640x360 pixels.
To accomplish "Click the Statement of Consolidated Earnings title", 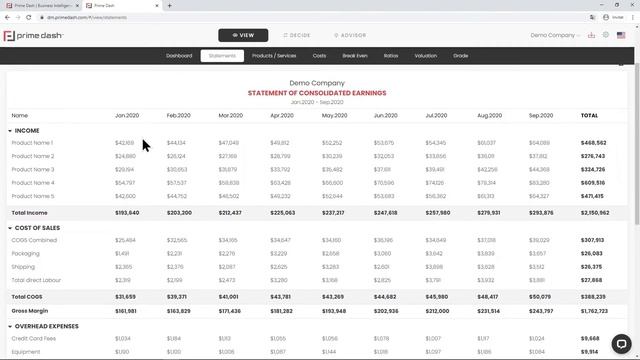I will [317, 93].
